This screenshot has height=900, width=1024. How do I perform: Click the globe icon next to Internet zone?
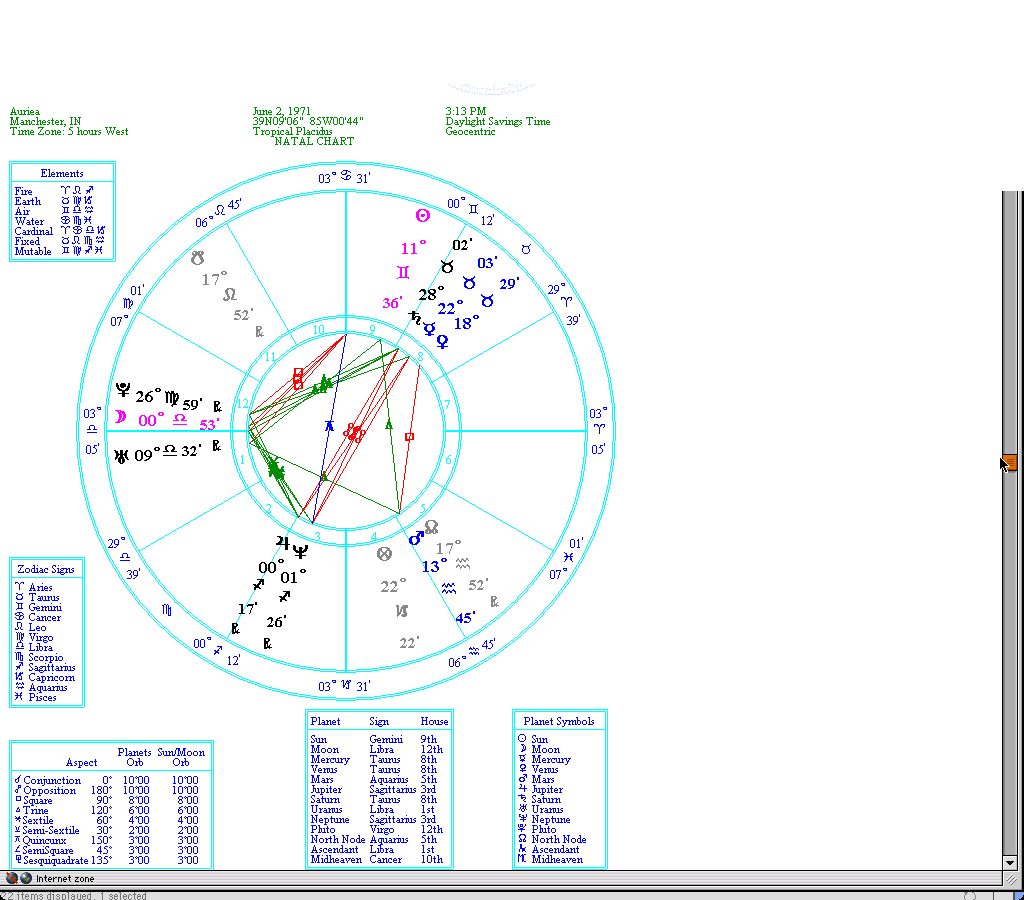tap(25, 878)
